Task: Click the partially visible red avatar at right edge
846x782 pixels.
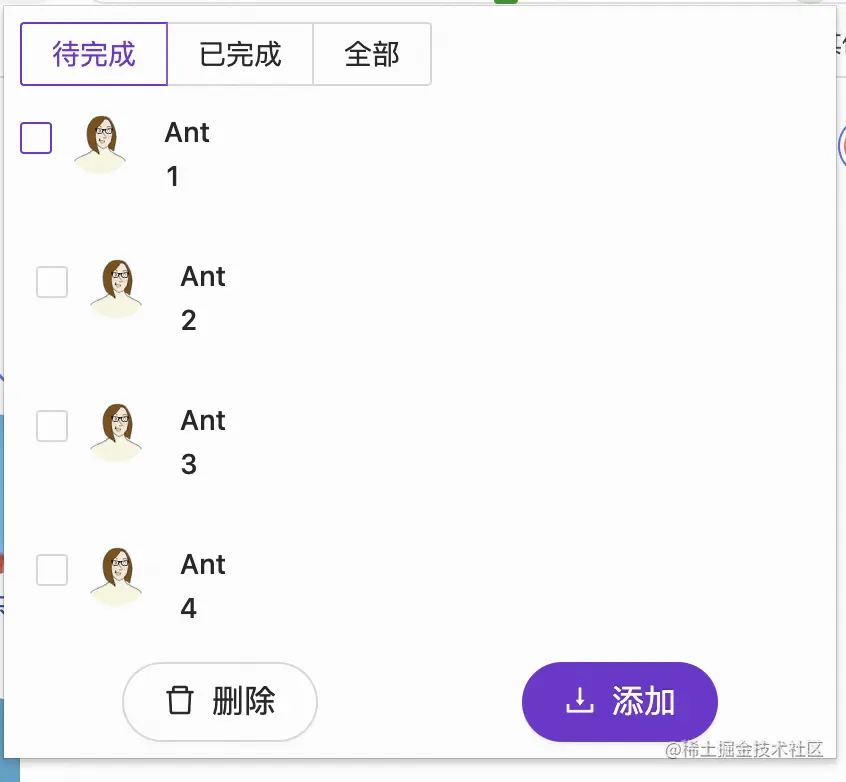Action: pos(842,145)
